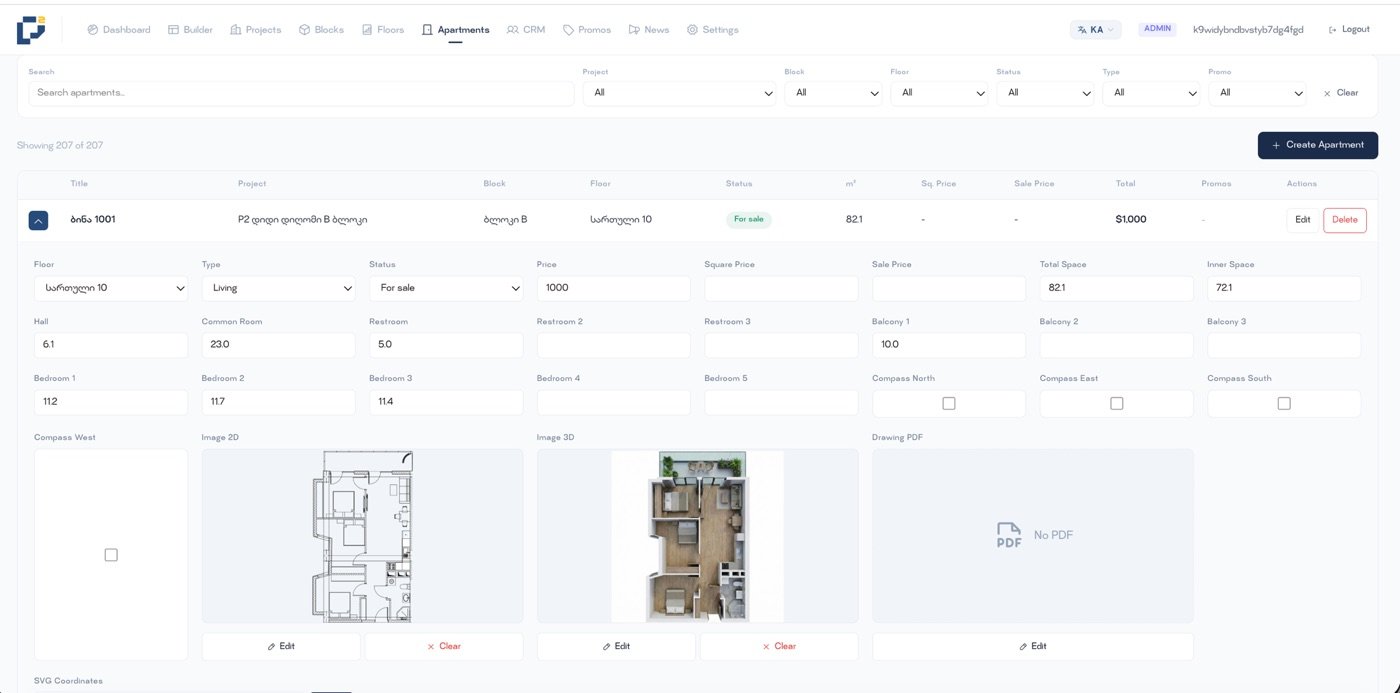Switch to the Projects tab
Screen dimensions: 1400x693
[x=256, y=30]
